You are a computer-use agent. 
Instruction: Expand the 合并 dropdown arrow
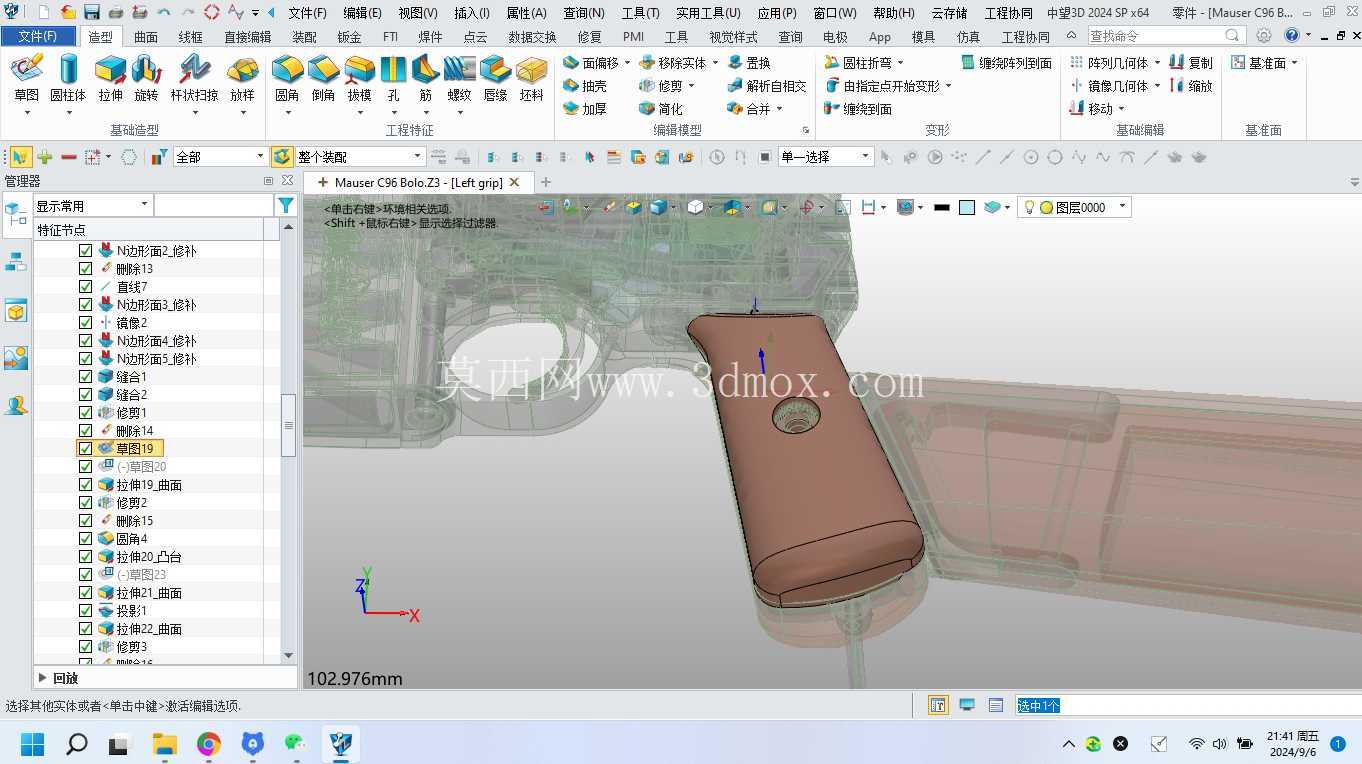779,109
